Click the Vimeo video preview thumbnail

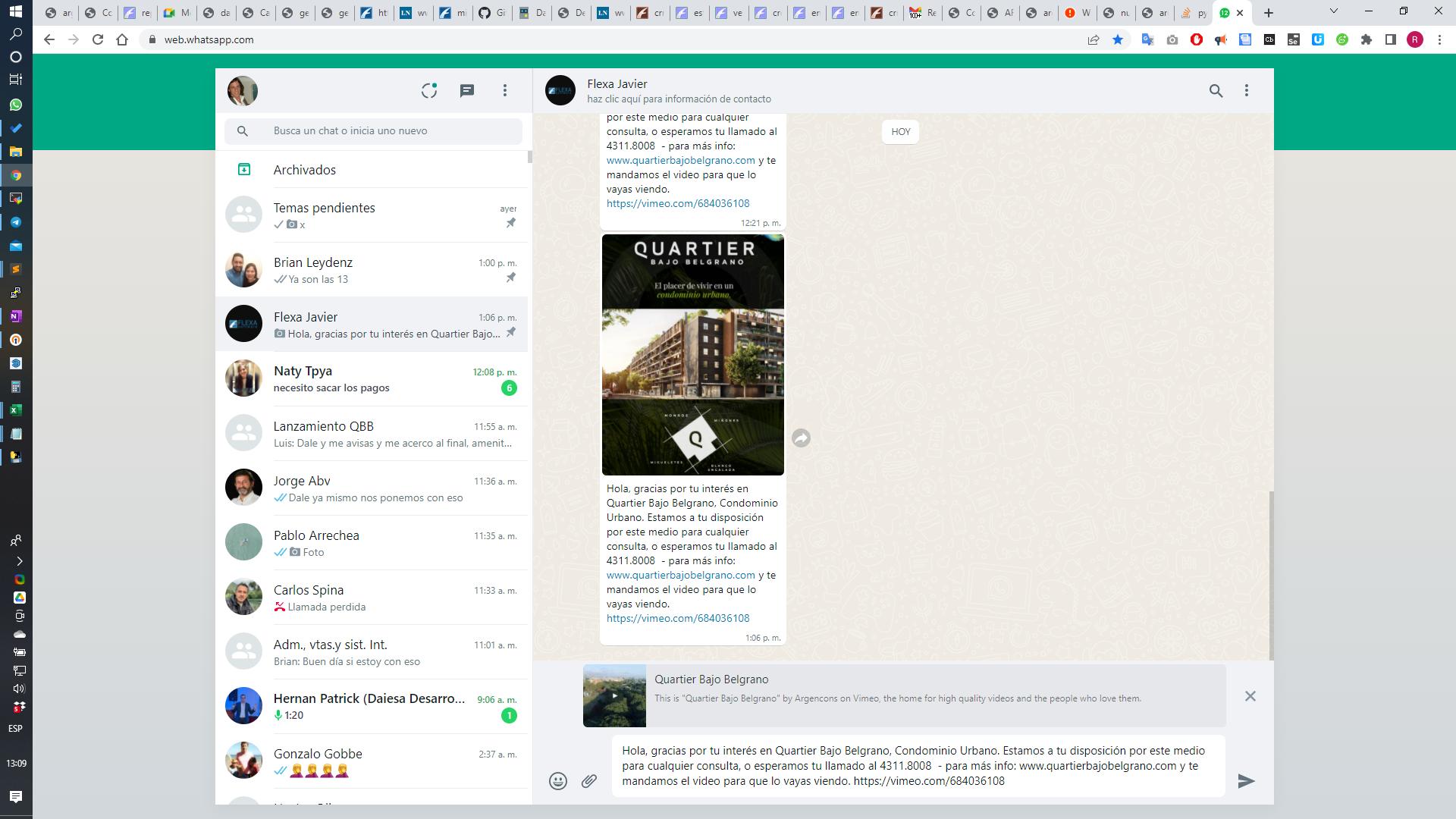(614, 696)
